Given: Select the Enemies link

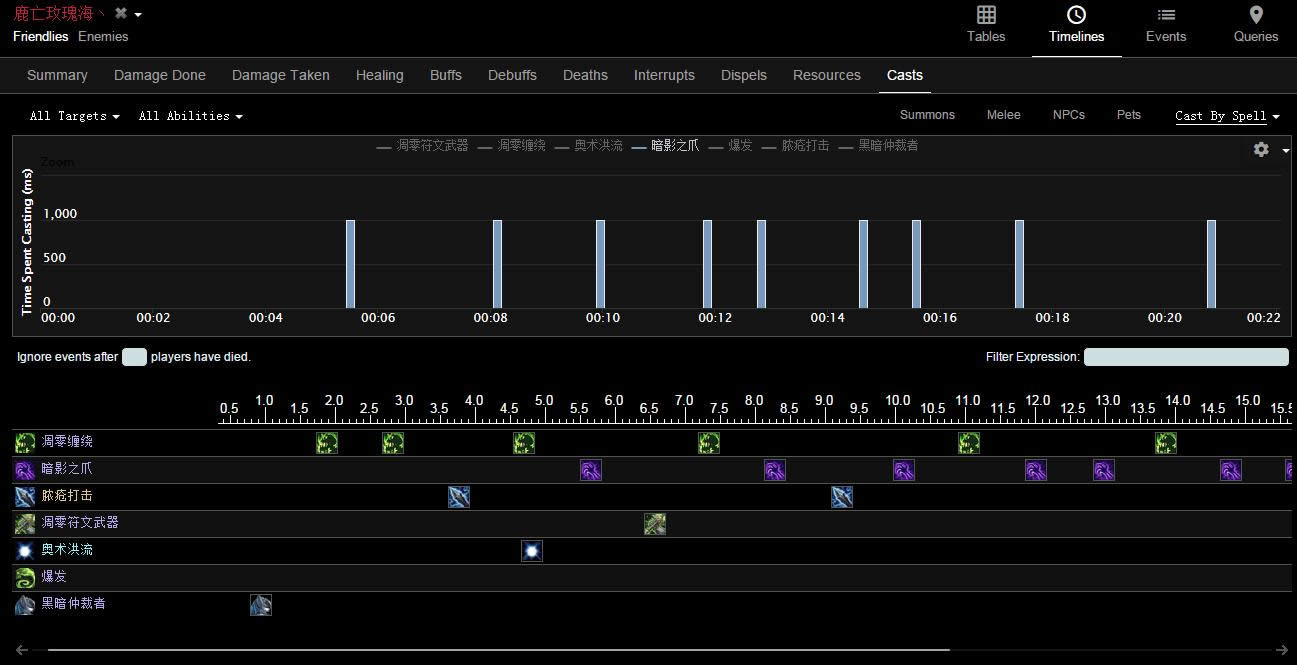Looking at the screenshot, I should pyautogui.click(x=103, y=37).
